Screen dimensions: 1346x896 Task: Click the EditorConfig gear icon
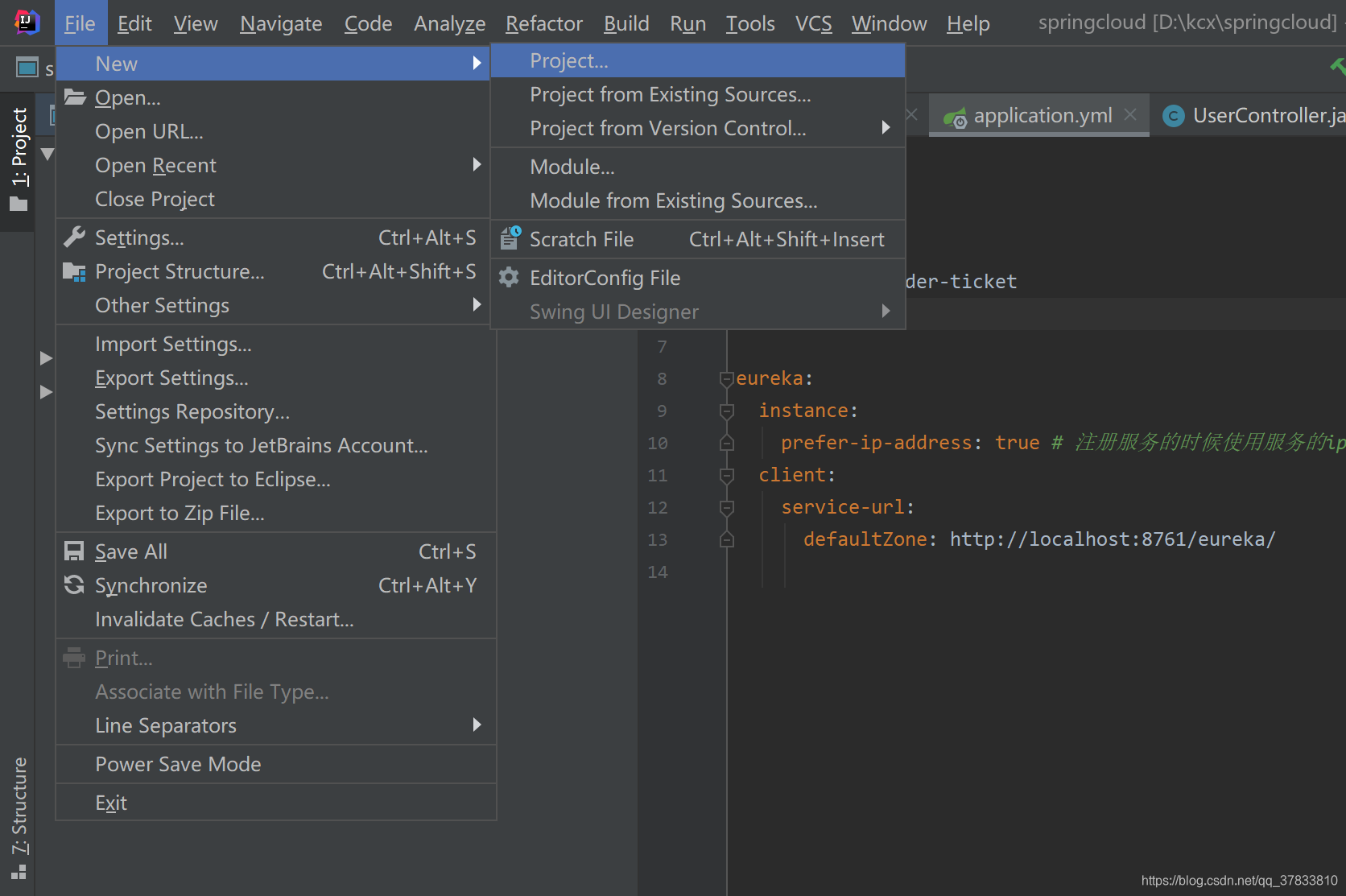point(509,278)
